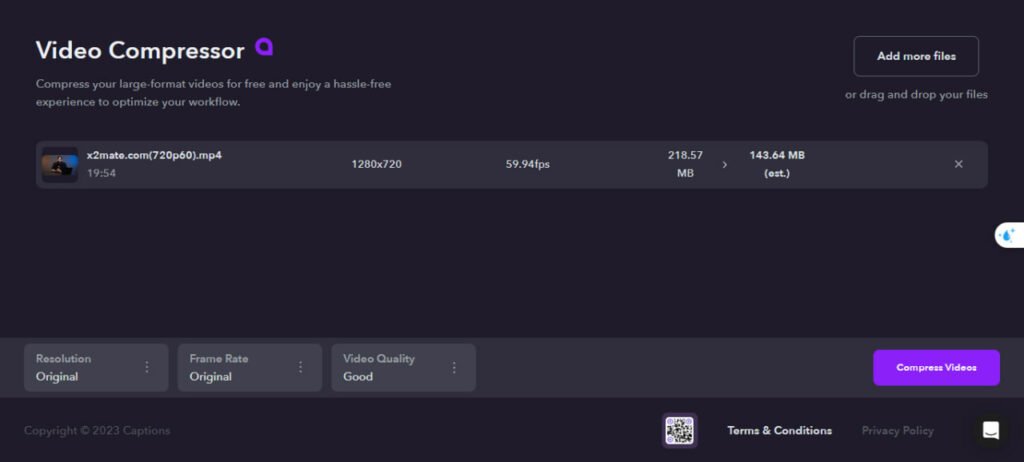Open the Privacy Policy link
This screenshot has height=462, width=1024.
(897, 430)
